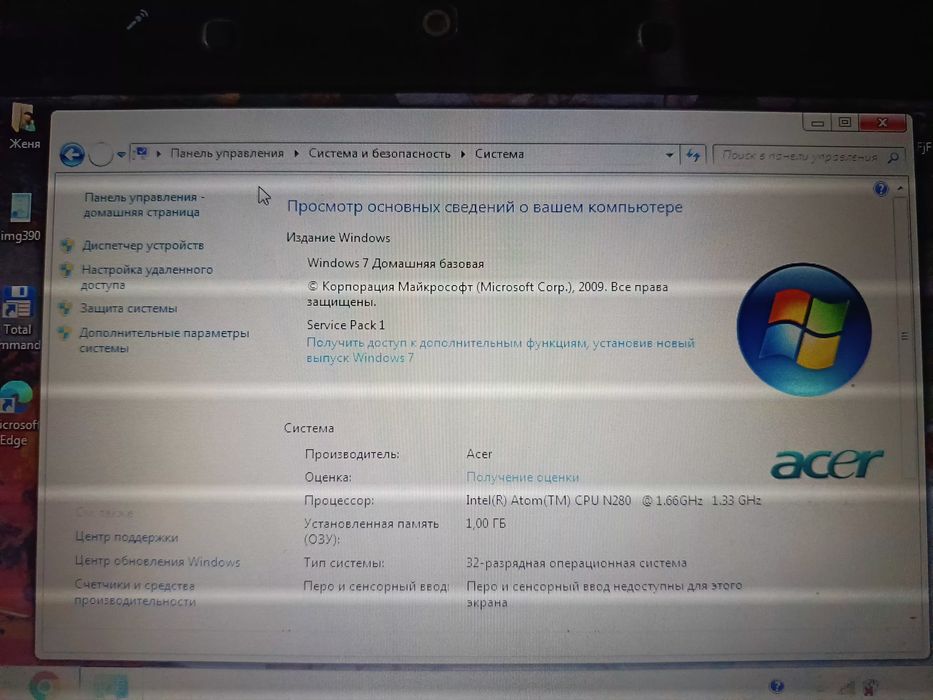Click the Refresh button beside address bar

(x=693, y=155)
